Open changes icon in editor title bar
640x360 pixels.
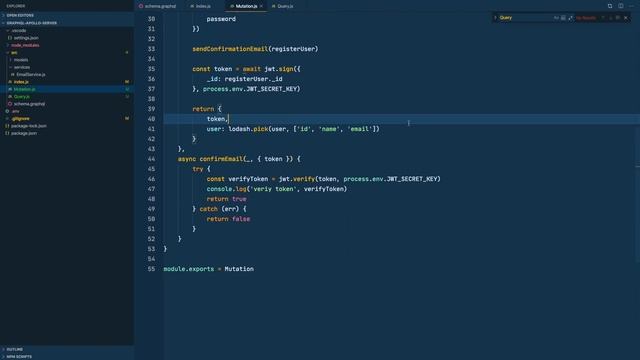610,6
